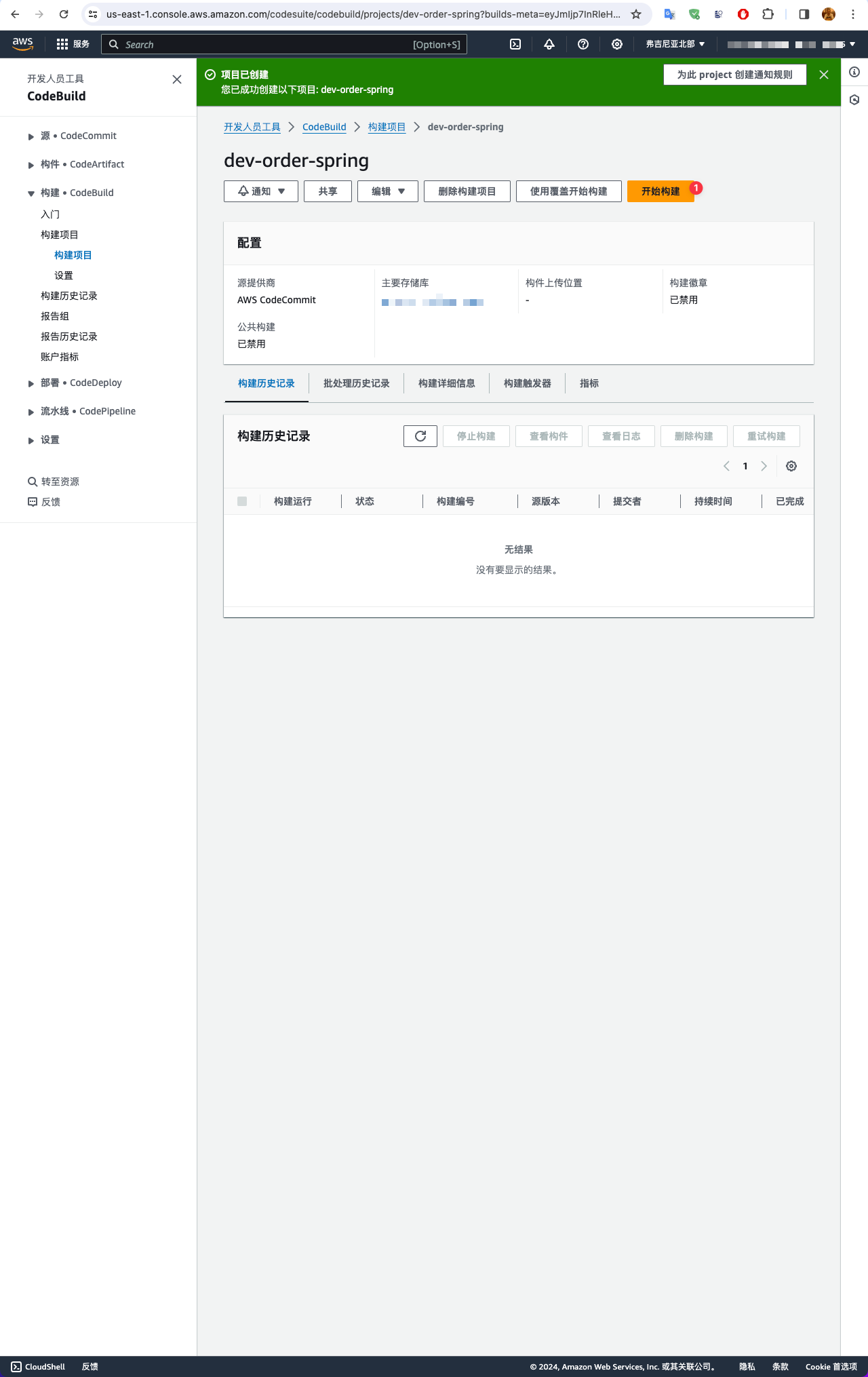868x1377 pixels.
Task: Open the account menu dropdown
Action: (791, 44)
